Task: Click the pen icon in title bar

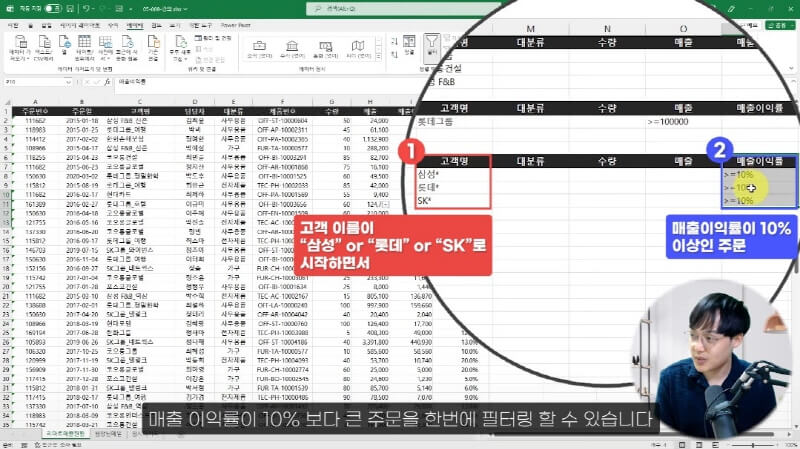Action: coord(731,9)
